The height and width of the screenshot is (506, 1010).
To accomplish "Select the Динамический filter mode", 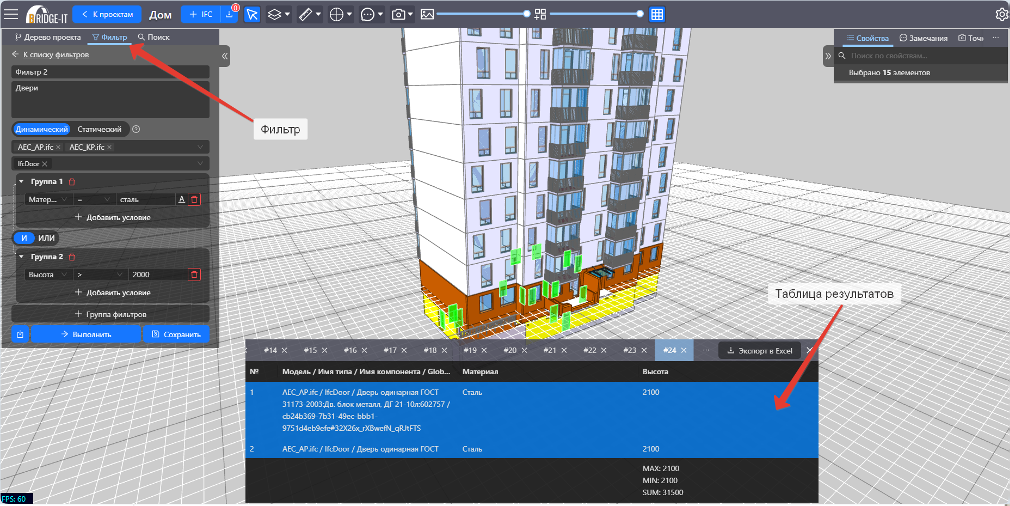I will point(42,129).
